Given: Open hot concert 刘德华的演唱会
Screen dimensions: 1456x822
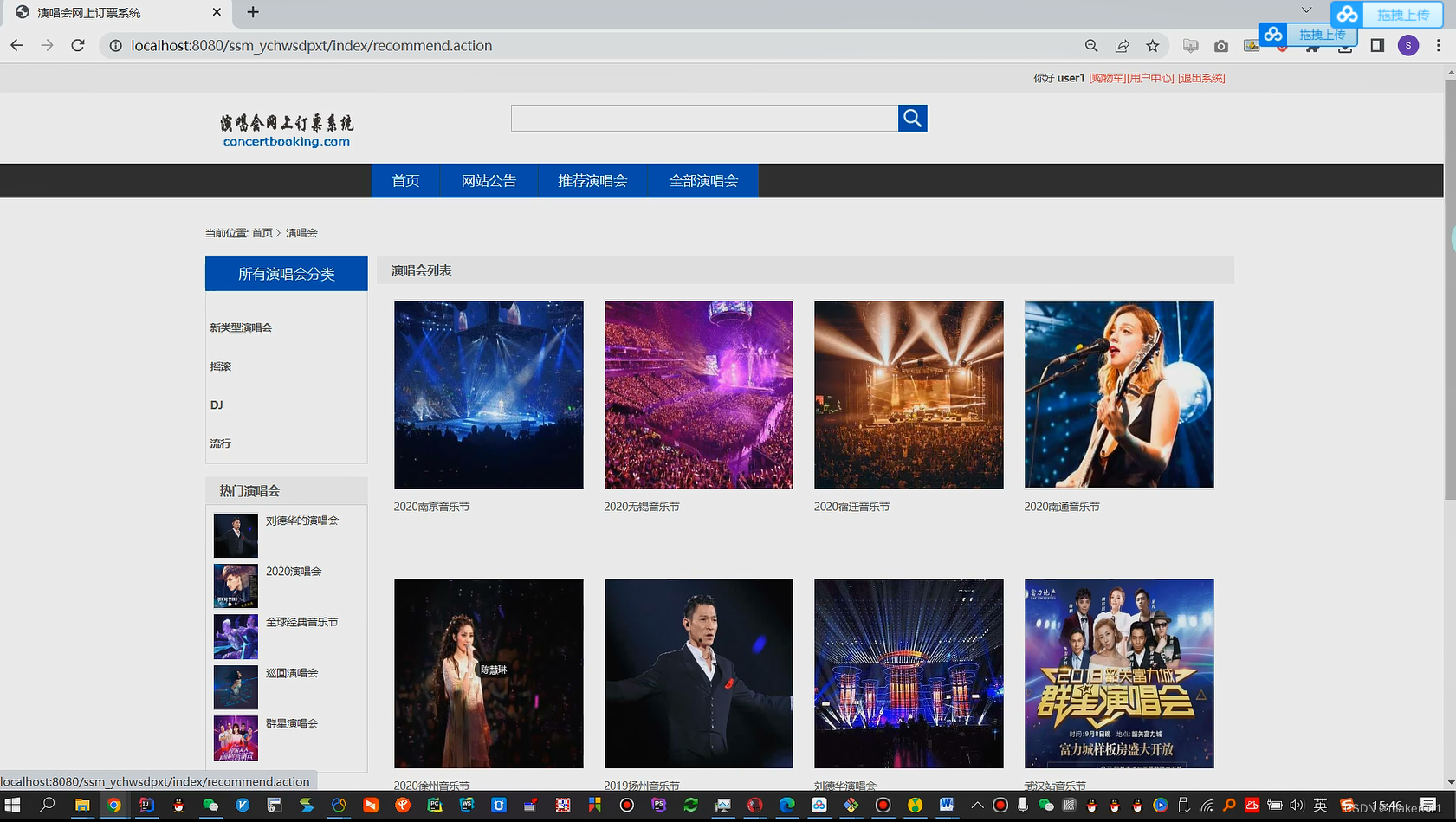Looking at the screenshot, I should pyautogui.click(x=302, y=521).
